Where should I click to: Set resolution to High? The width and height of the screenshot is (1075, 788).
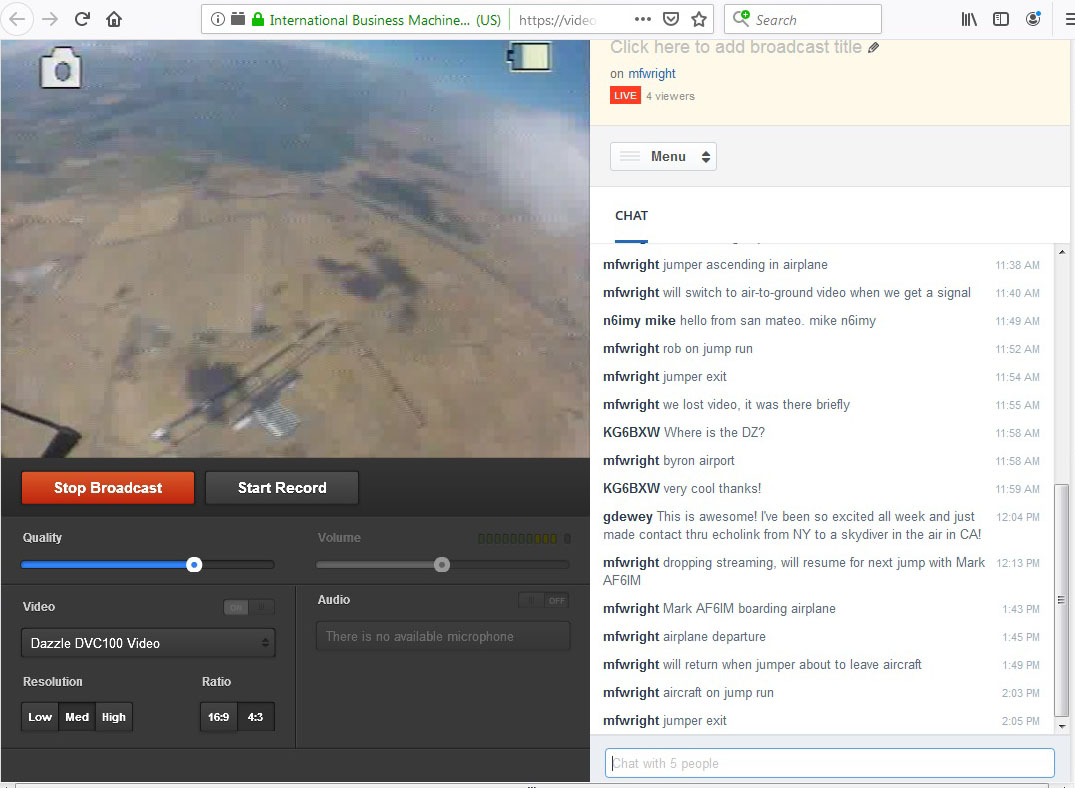click(x=114, y=717)
